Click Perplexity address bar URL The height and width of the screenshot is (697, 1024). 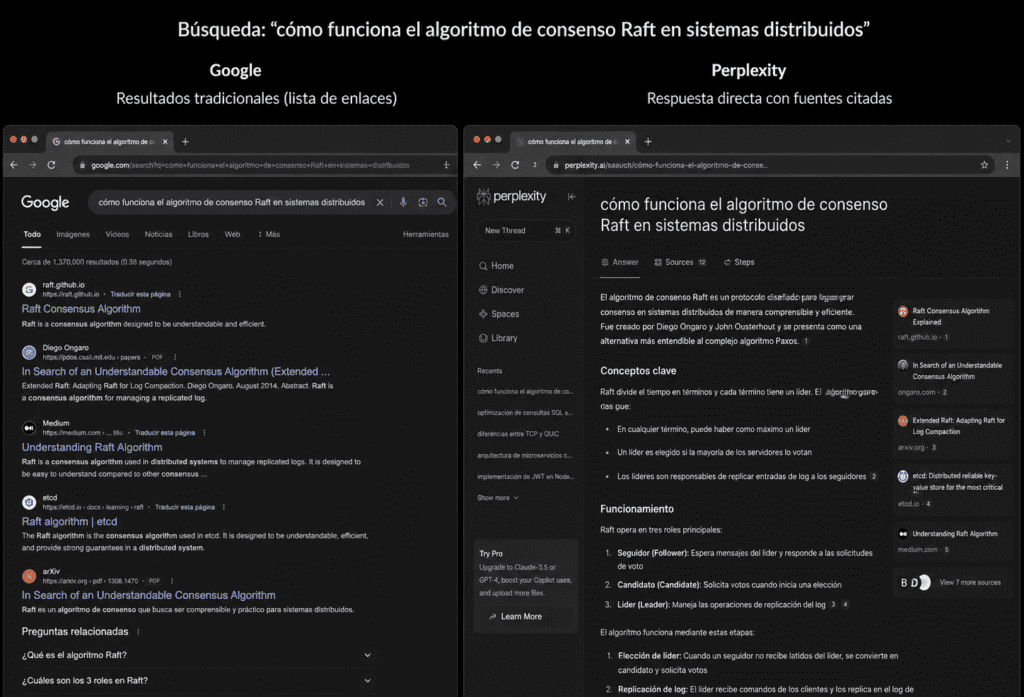click(x=666, y=165)
